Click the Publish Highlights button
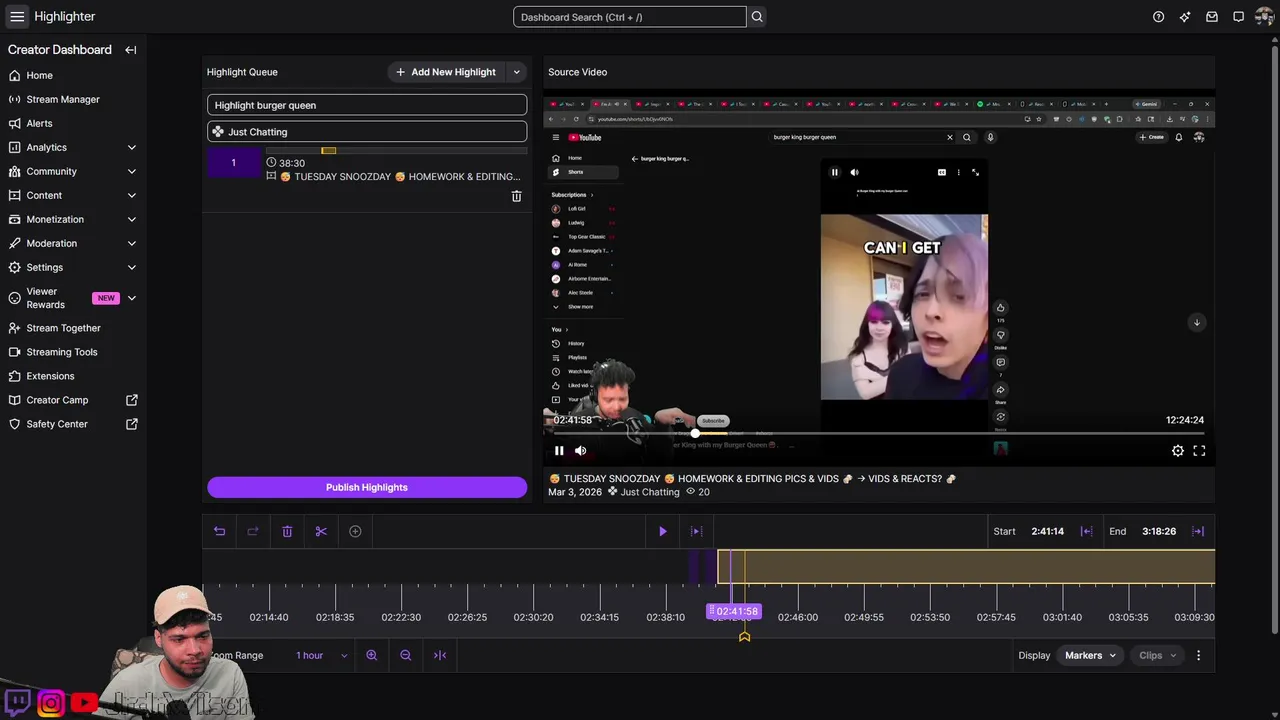 [x=367, y=488]
